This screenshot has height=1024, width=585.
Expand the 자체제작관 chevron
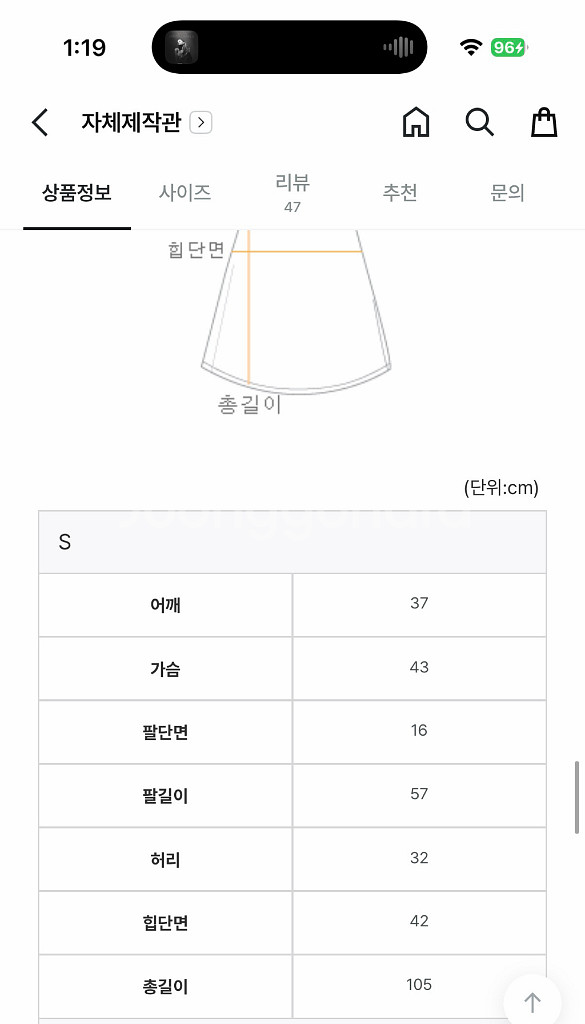pyautogui.click(x=200, y=121)
